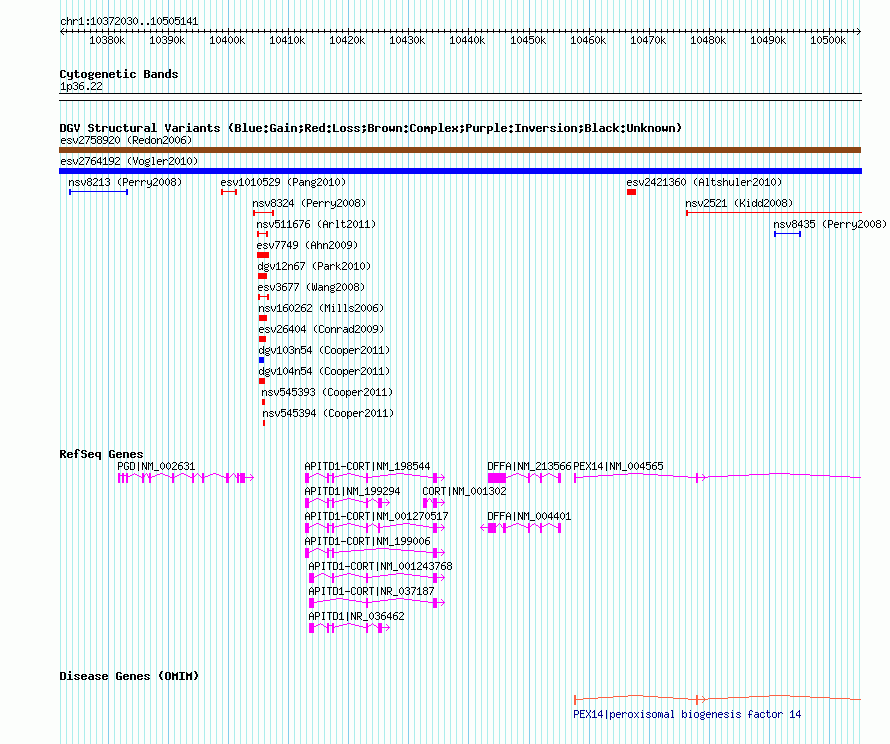The width and height of the screenshot is (890, 744).
Task: Click the 10380k ruler position
Action: pos(107,40)
